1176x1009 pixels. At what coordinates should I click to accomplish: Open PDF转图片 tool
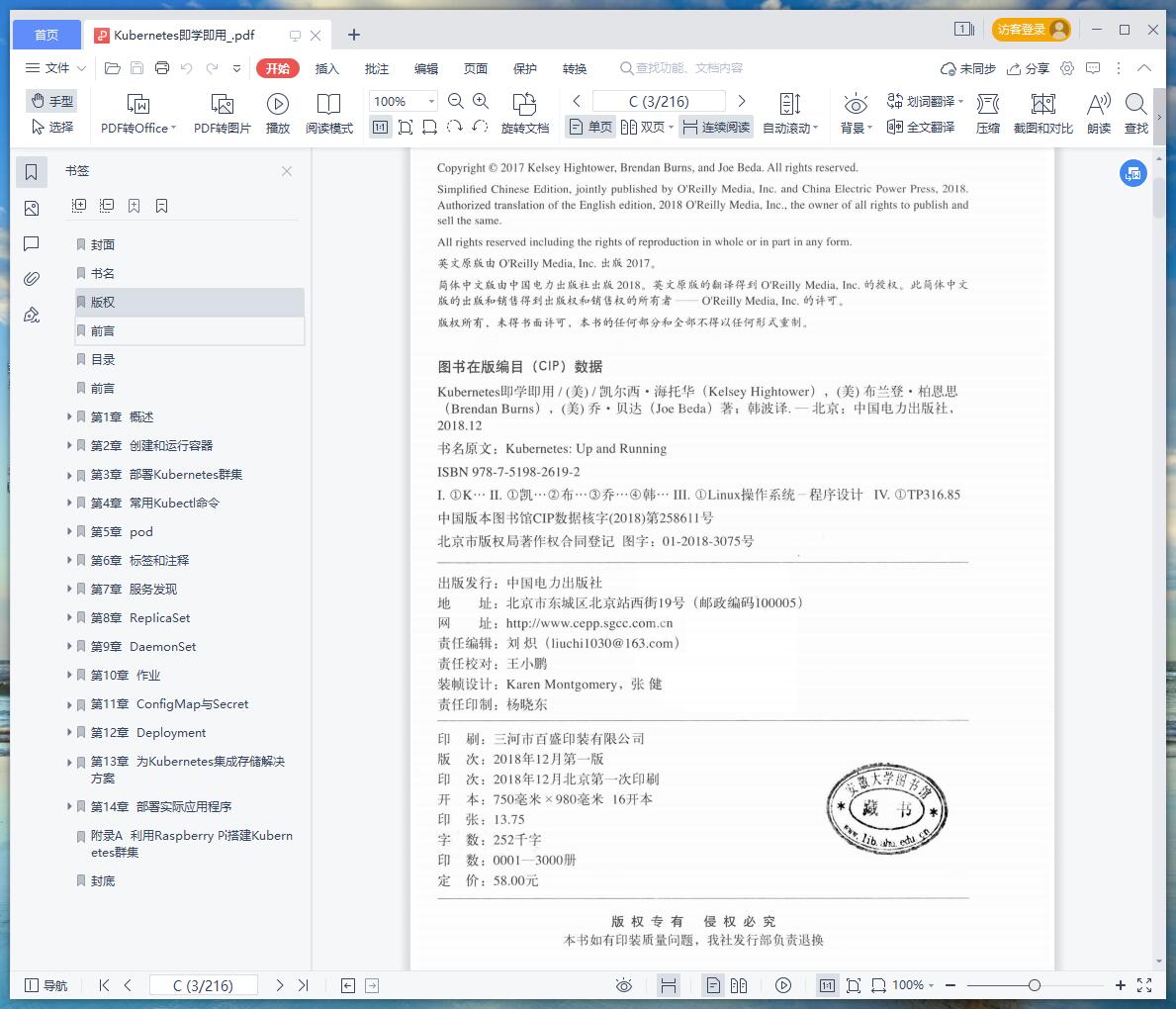tap(222, 114)
